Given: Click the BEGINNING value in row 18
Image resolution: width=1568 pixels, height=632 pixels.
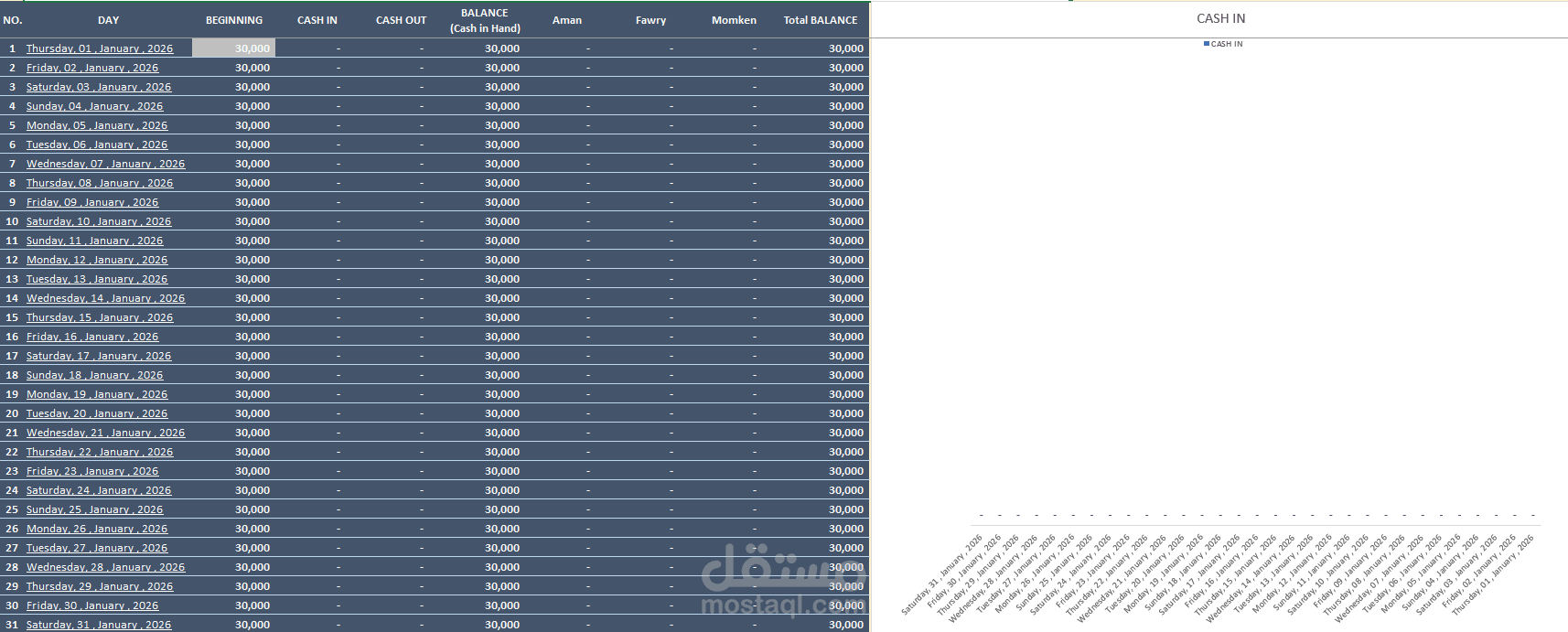Looking at the screenshot, I should (x=252, y=375).
